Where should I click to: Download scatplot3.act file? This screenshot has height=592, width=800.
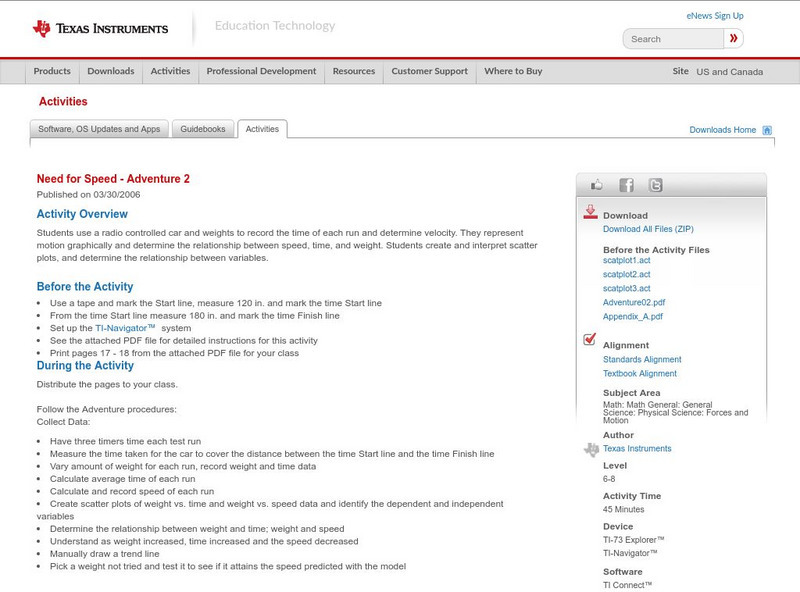click(x=627, y=288)
